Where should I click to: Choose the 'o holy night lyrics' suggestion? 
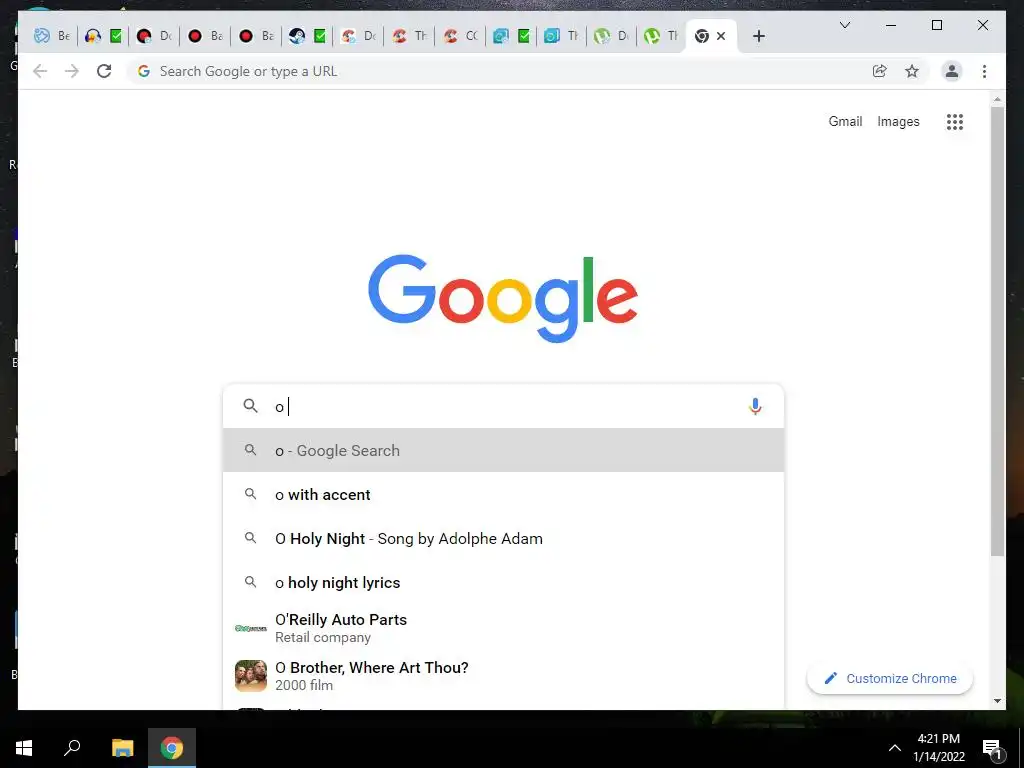[x=503, y=583]
